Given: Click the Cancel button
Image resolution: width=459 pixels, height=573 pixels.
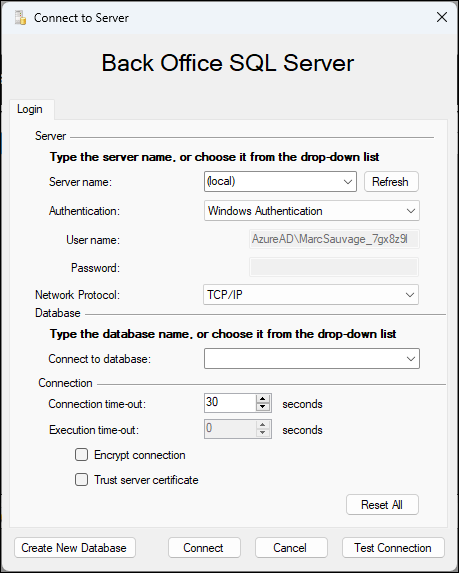Looking at the screenshot, I should [291, 547].
